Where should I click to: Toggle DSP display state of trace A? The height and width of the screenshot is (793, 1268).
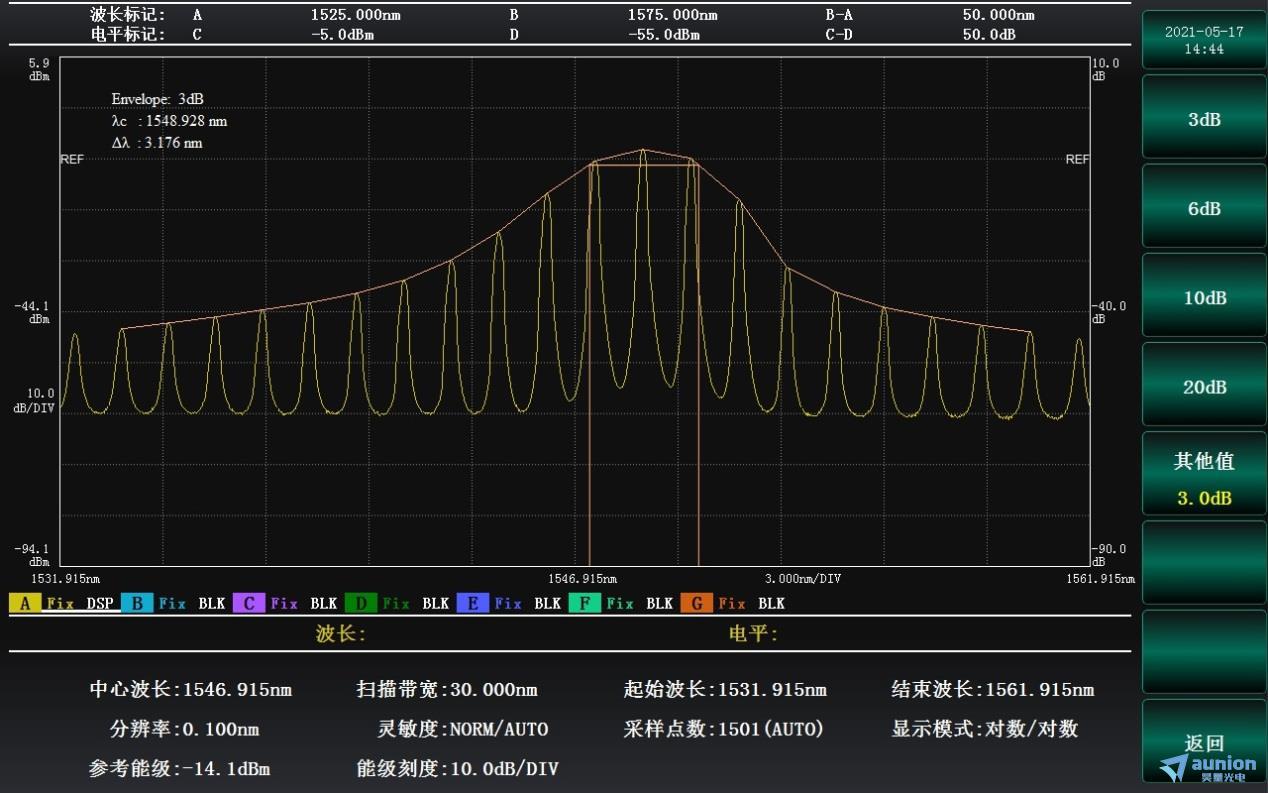point(100,603)
